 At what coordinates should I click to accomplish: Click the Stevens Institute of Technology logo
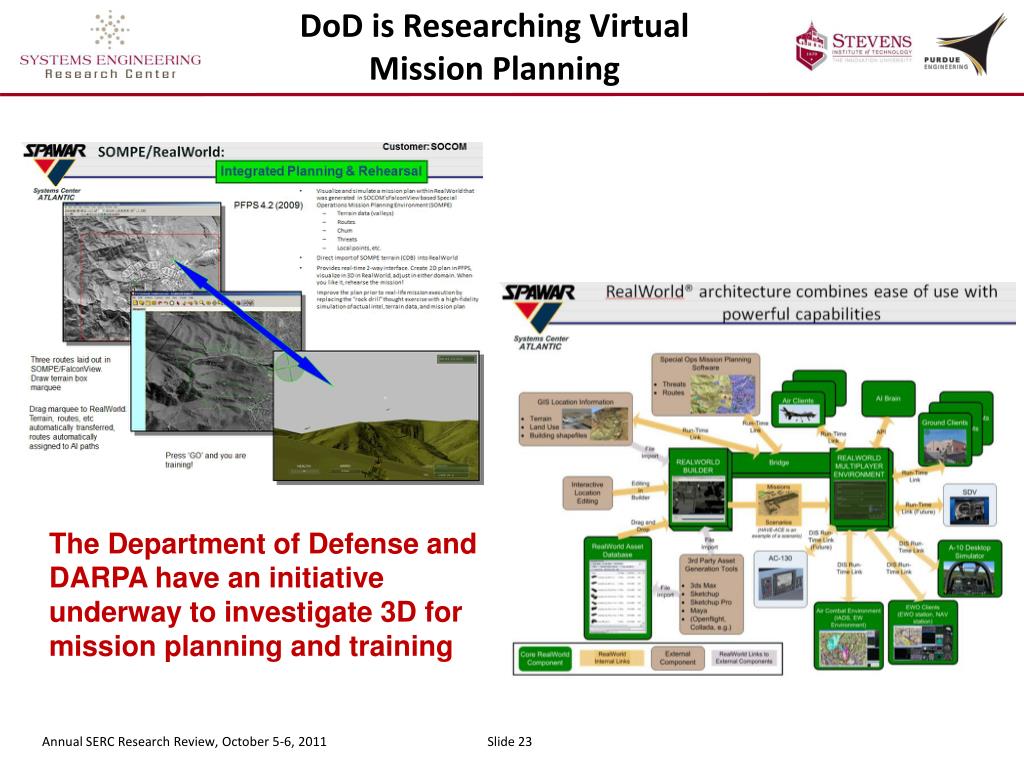tap(854, 46)
